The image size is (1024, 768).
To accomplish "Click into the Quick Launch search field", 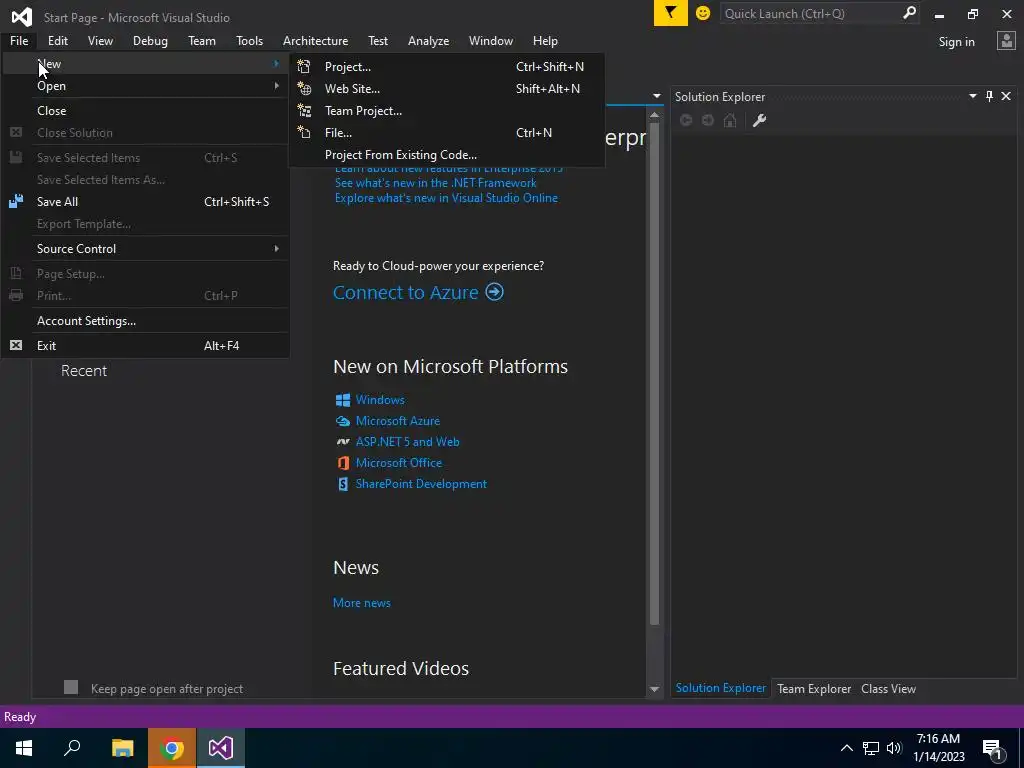I will [x=810, y=13].
